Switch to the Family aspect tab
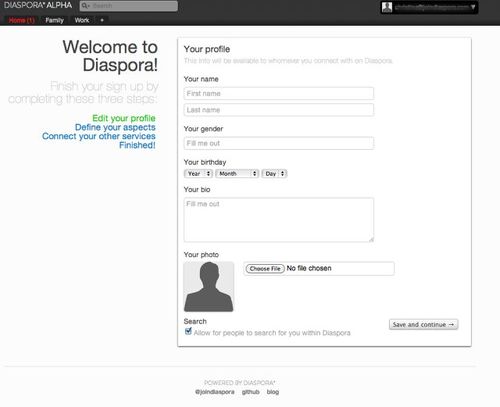The width and height of the screenshot is (500, 407). click(x=54, y=20)
